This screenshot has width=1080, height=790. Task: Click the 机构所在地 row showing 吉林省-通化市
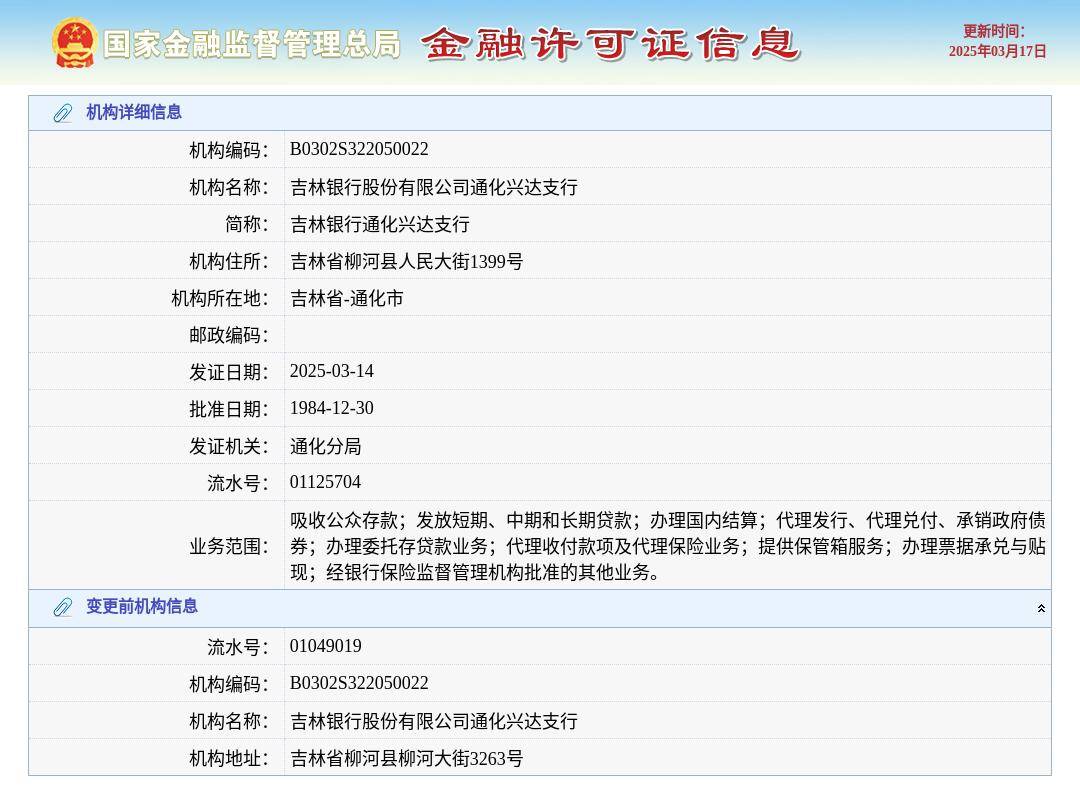pos(346,297)
